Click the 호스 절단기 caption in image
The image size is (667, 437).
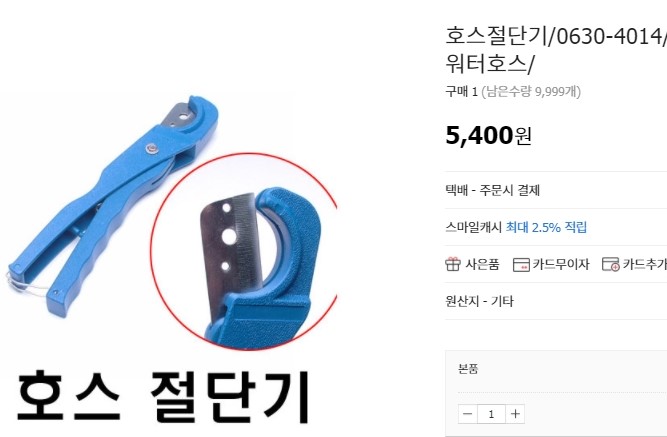coord(163,396)
